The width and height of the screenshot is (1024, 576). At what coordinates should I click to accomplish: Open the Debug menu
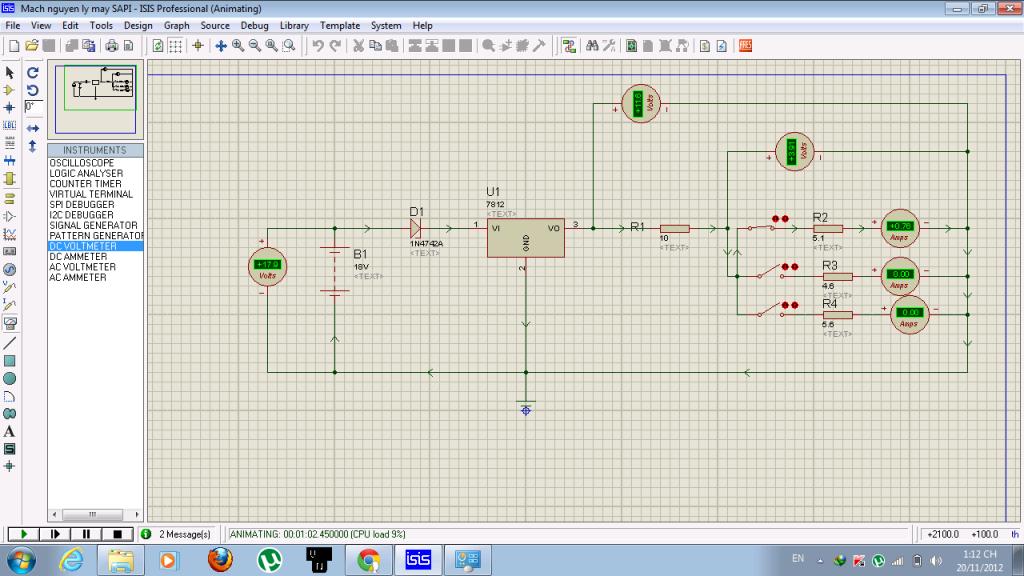[254, 25]
